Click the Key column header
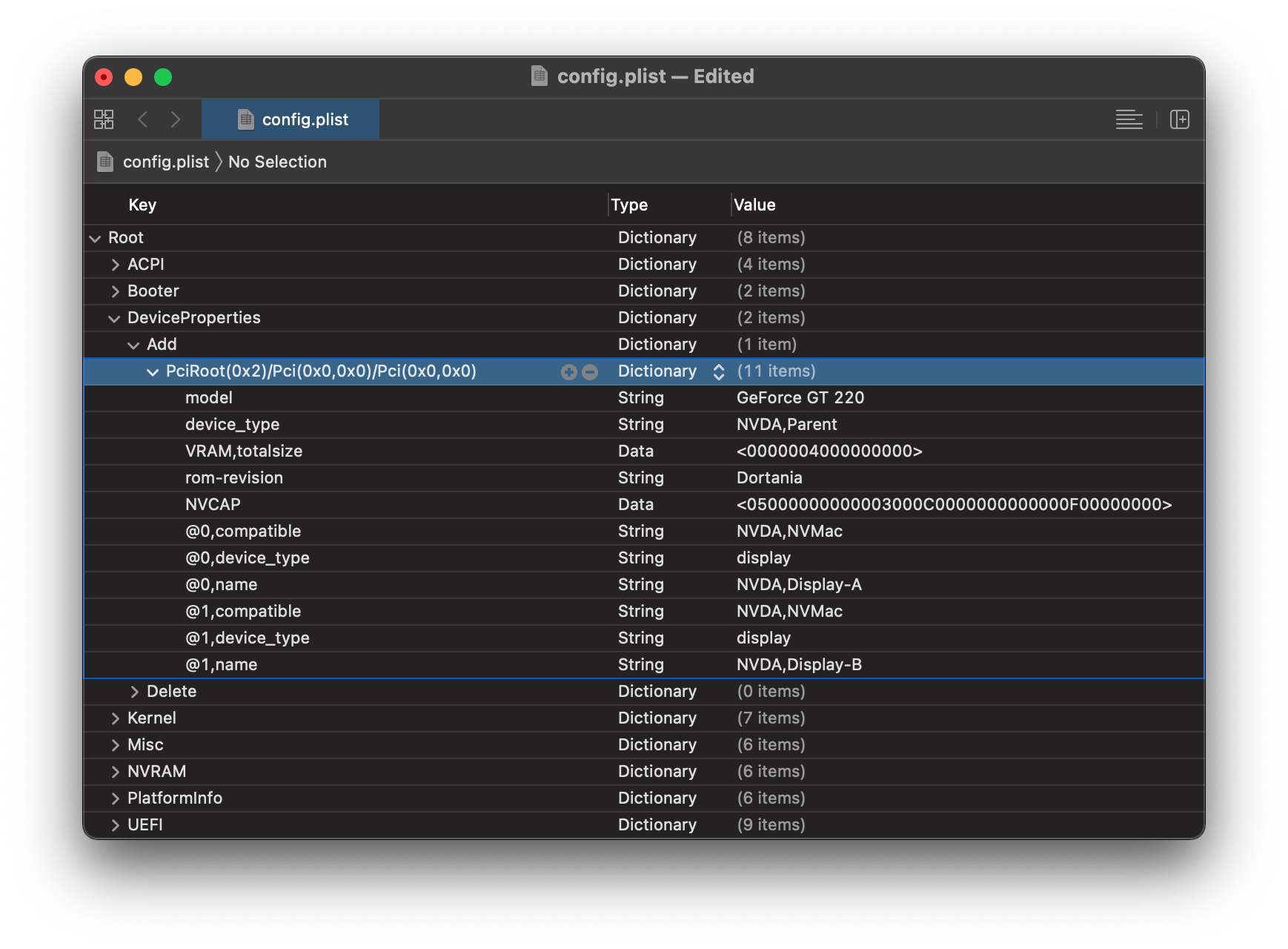The image size is (1288, 949). pyautogui.click(x=142, y=205)
